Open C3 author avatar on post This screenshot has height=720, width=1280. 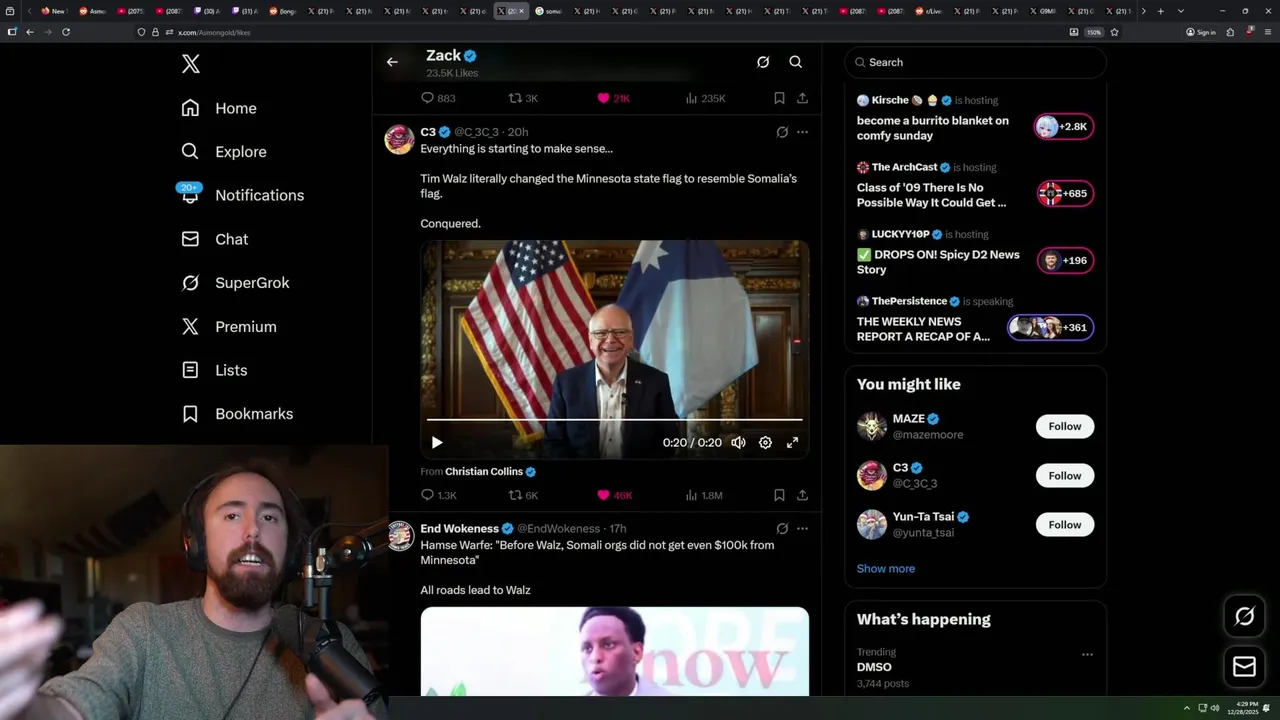[399, 140]
